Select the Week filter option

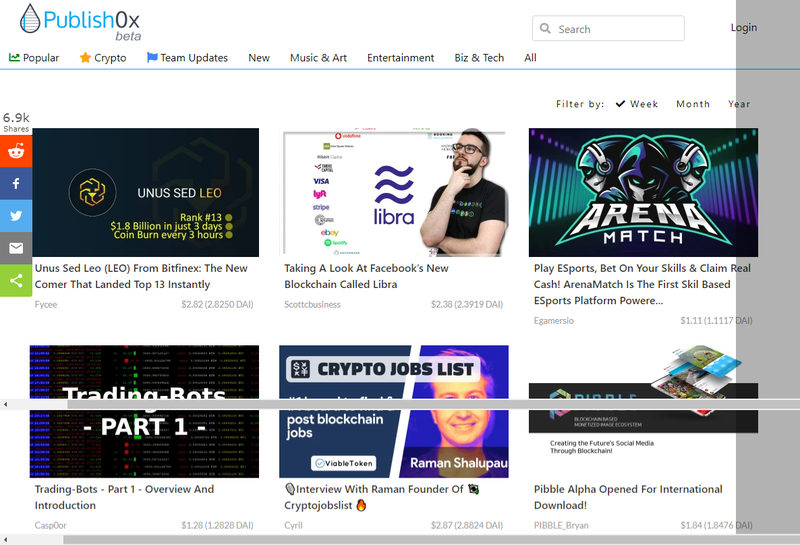pyautogui.click(x=637, y=104)
